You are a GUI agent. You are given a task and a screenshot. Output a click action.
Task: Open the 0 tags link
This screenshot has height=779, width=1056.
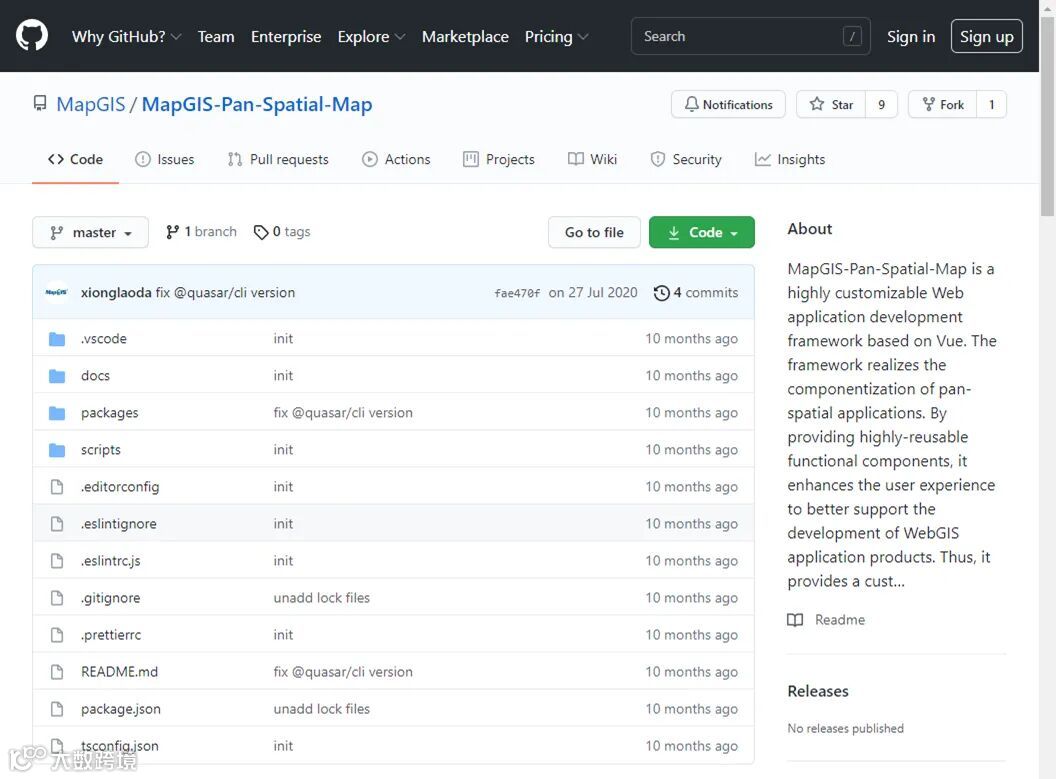282,232
